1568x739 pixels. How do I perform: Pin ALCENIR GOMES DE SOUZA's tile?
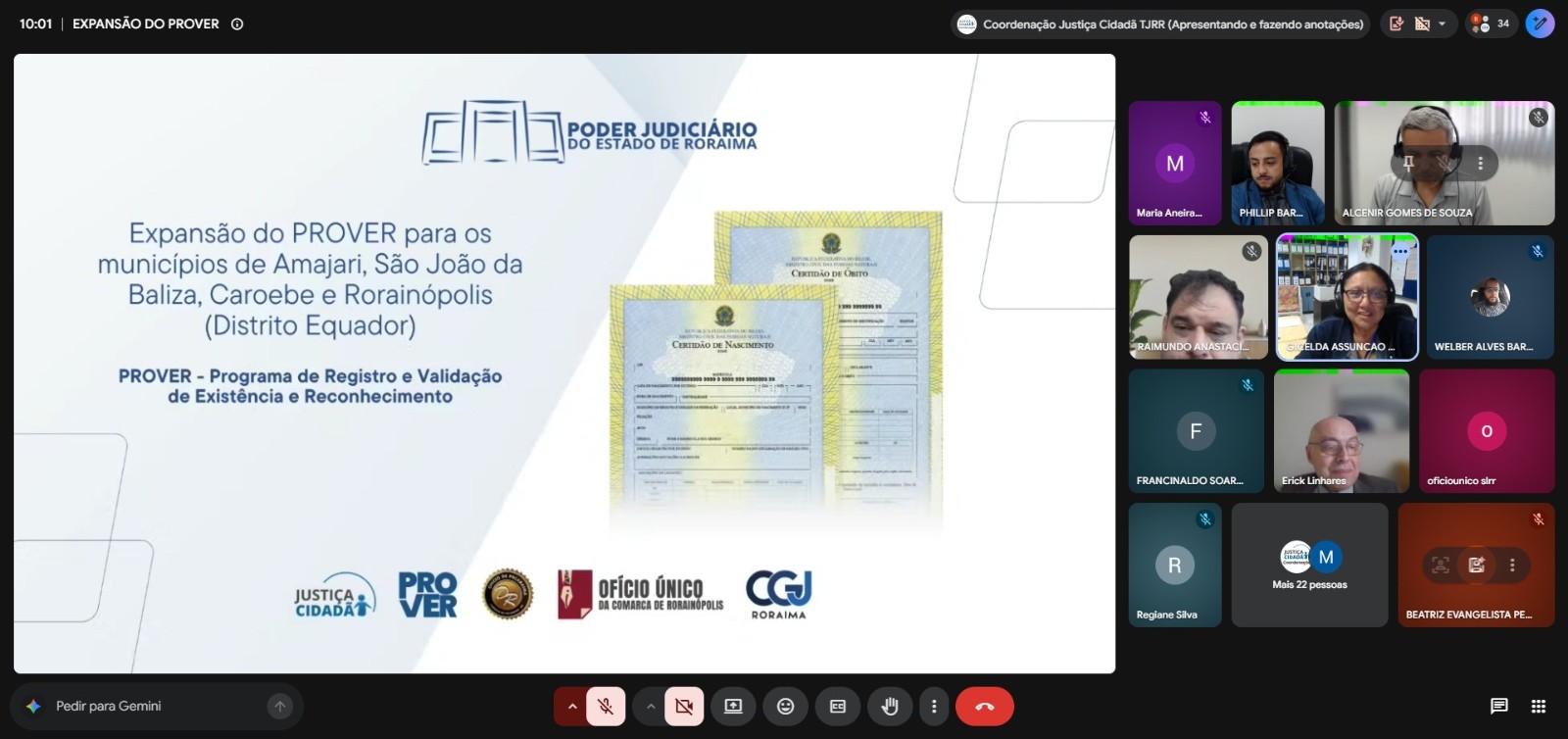(x=1408, y=164)
